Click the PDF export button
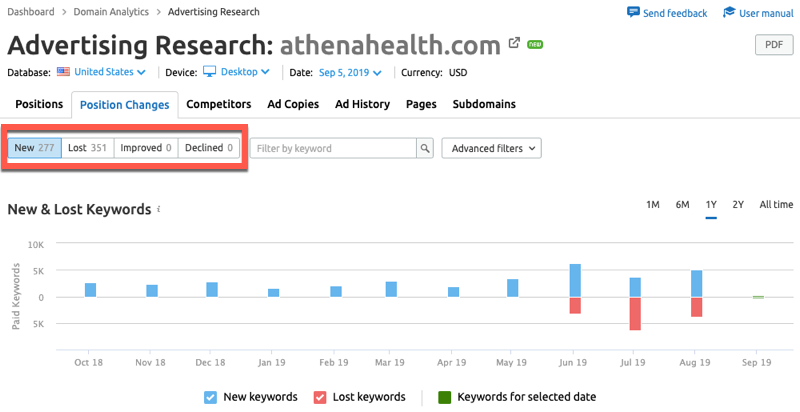Image resolution: width=800 pixels, height=412 pixels. [773, 44]
